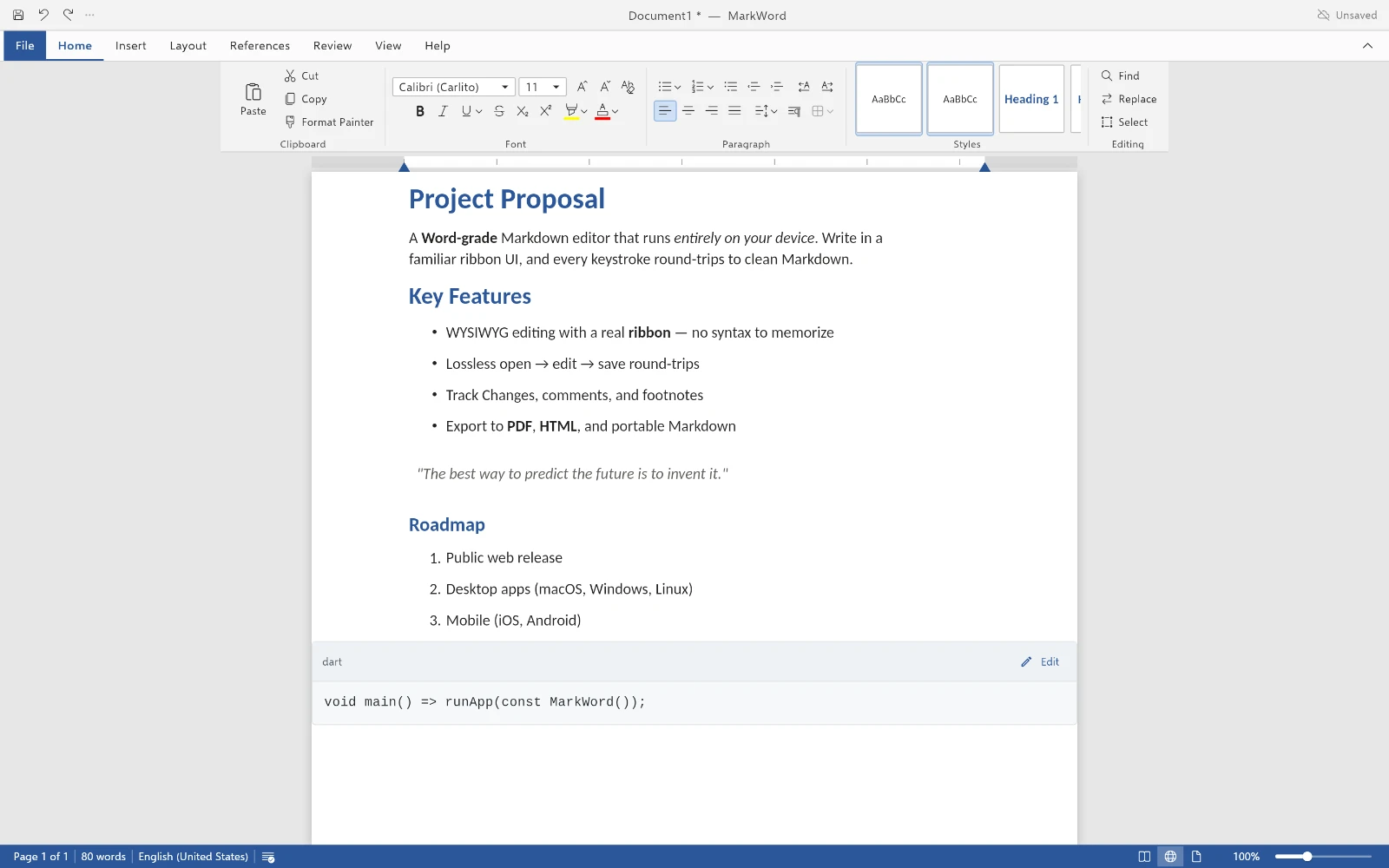
Task: Open the Help tab
Action: (x=438, y=46)
